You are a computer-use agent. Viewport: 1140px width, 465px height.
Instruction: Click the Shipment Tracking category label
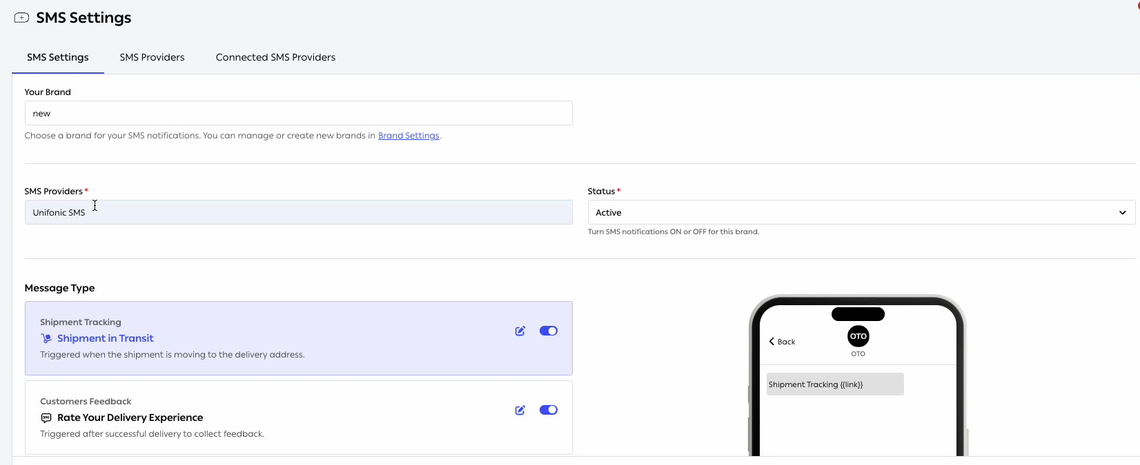[81, 323]
